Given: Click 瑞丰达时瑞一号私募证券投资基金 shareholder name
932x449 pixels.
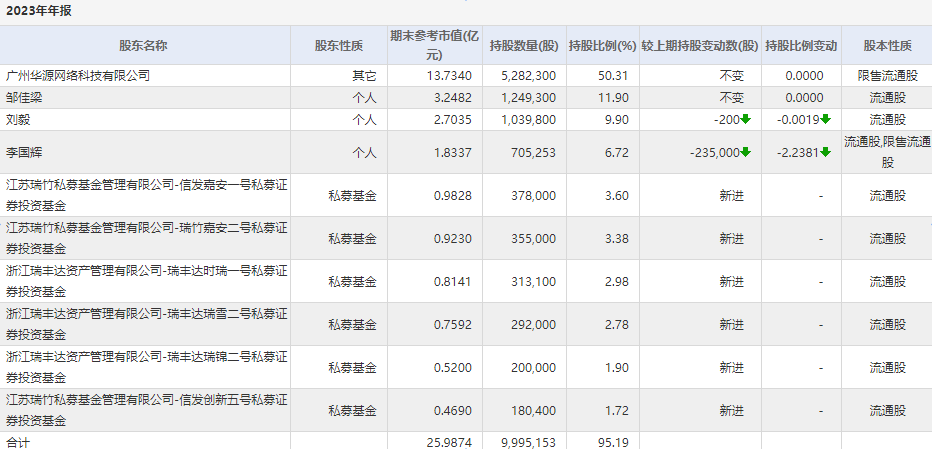Looking at the screenshot, I should tap(147, 281).
